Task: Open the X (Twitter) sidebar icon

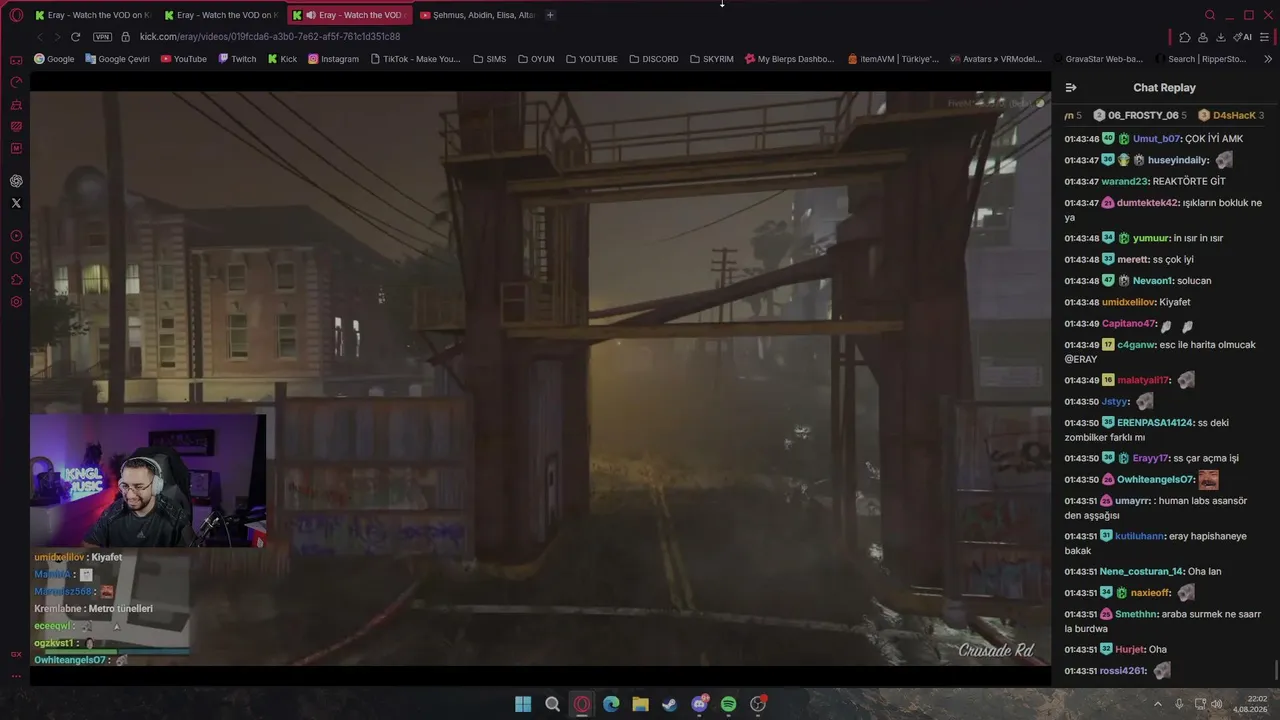Action: coord(16,203)
